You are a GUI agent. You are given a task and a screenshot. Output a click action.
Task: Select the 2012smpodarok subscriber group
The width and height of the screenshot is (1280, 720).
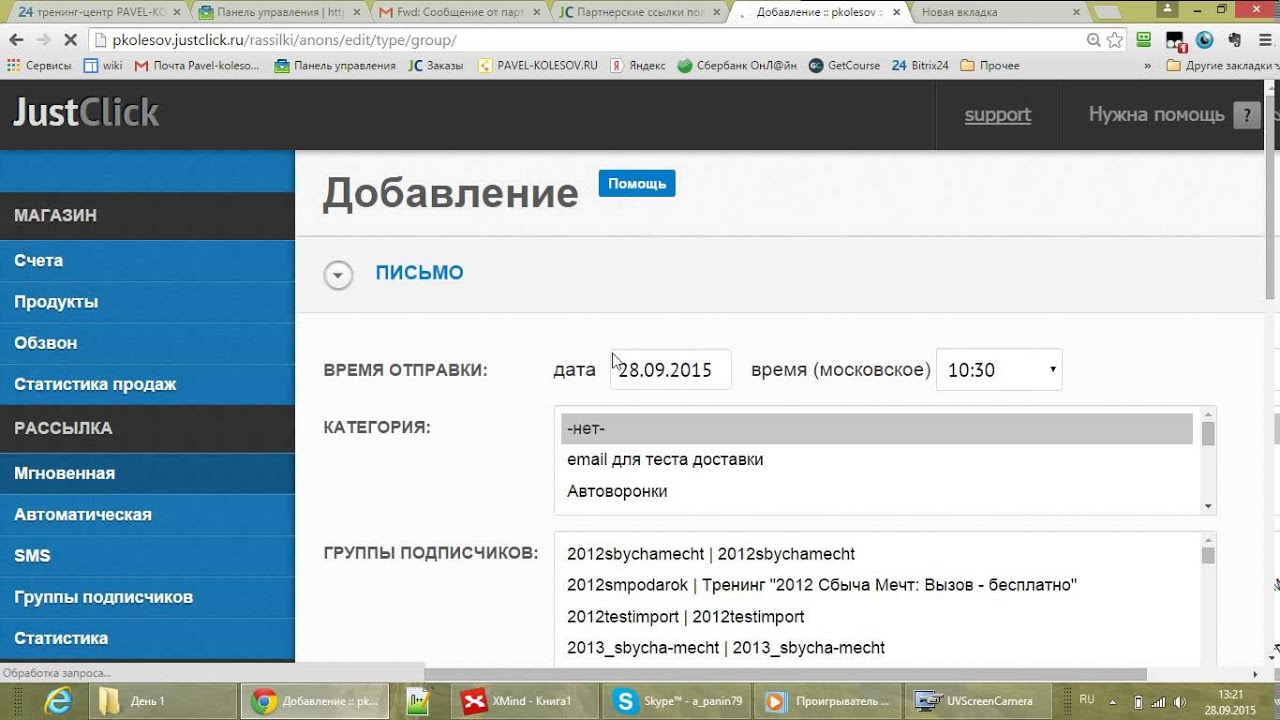[x=877, y=585]
